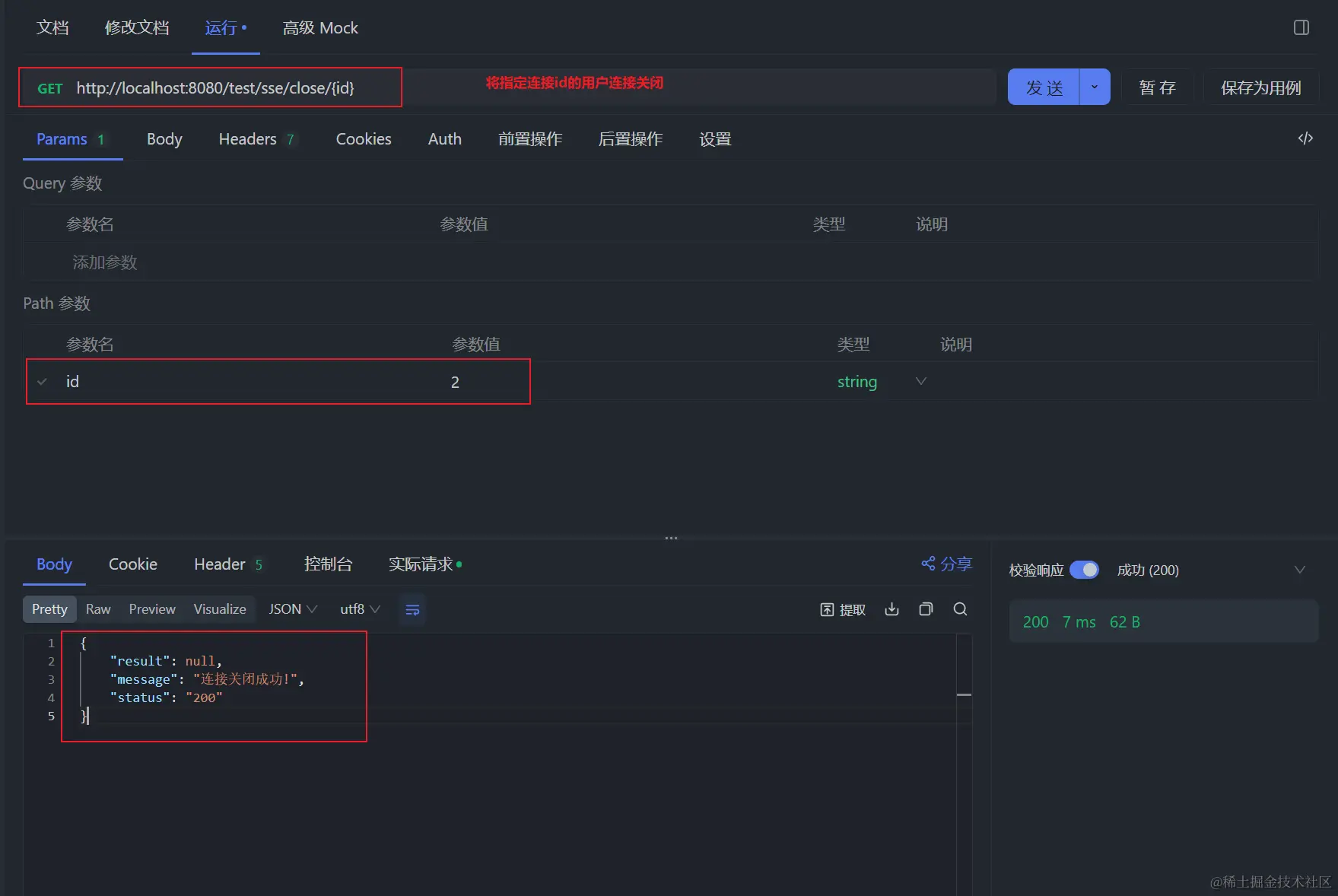Viewport: 1338px width, 896px height.
Task: Click the 暂存 button
Action: click(x=1157, y=87)
